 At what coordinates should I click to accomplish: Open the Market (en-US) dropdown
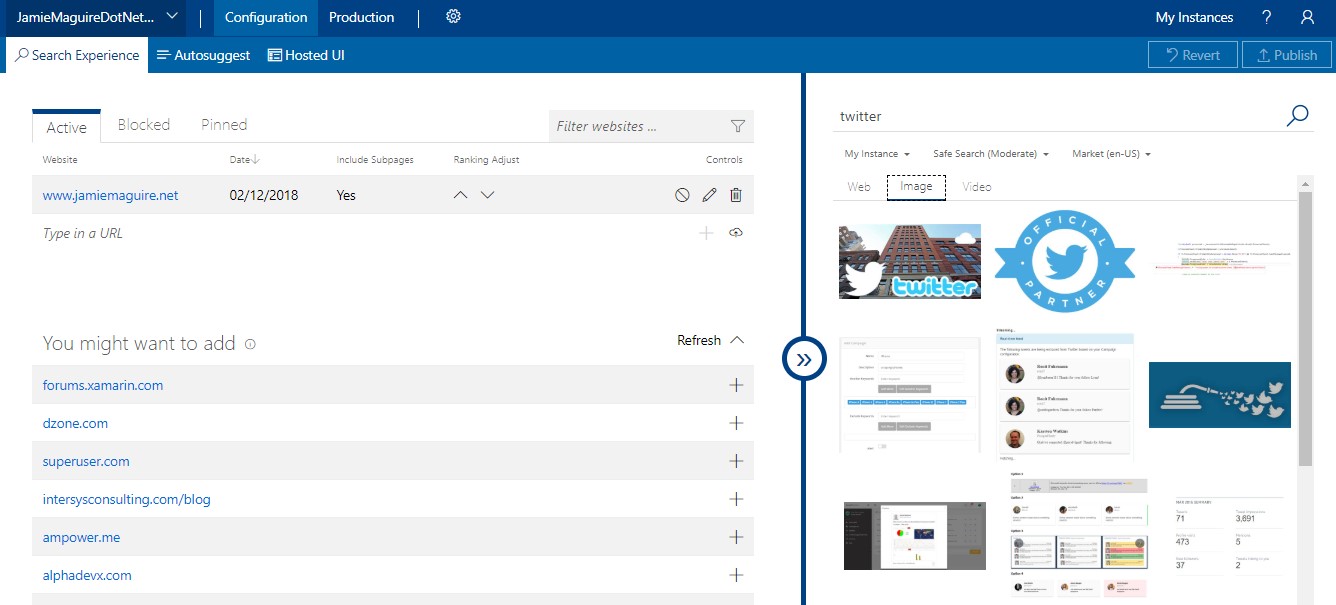point(1112,154)
